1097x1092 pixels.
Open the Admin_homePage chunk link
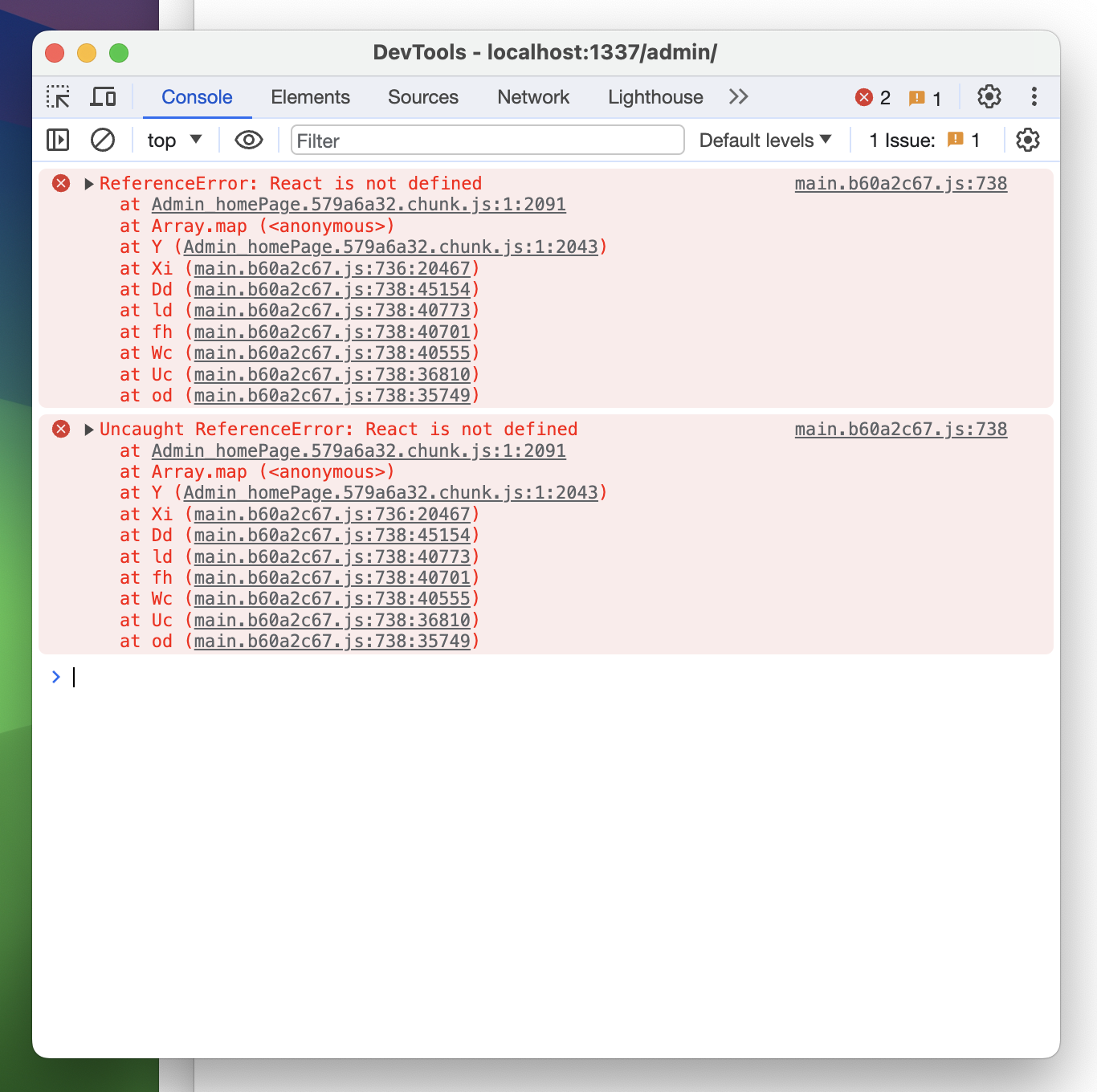(x=357, y=204)
